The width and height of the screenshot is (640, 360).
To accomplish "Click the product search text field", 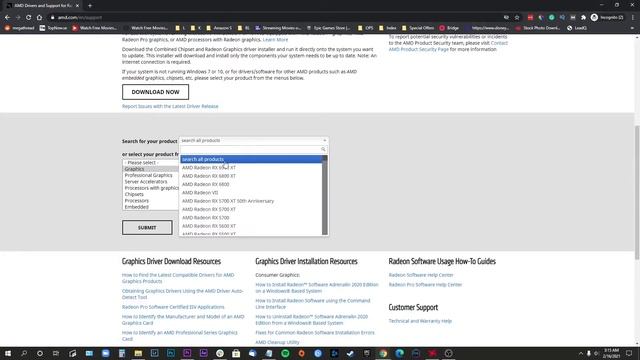I will coord(253,149).
